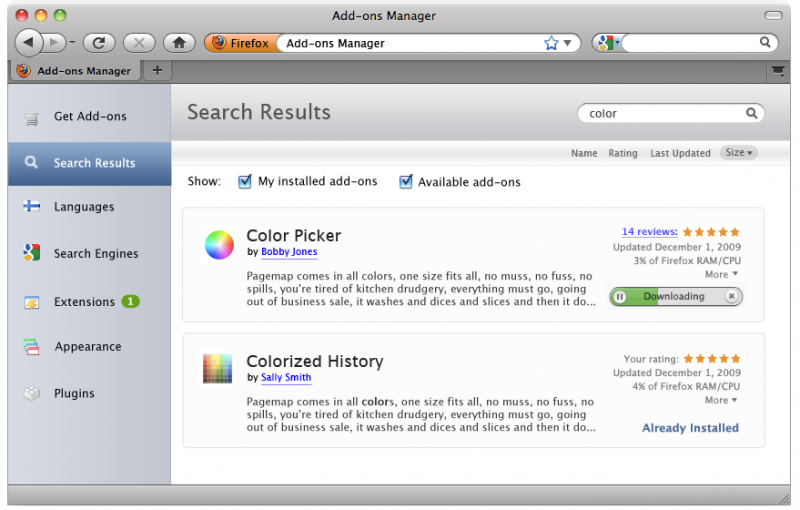
Task: Click the Already Installed label
Action: point(690,428)
